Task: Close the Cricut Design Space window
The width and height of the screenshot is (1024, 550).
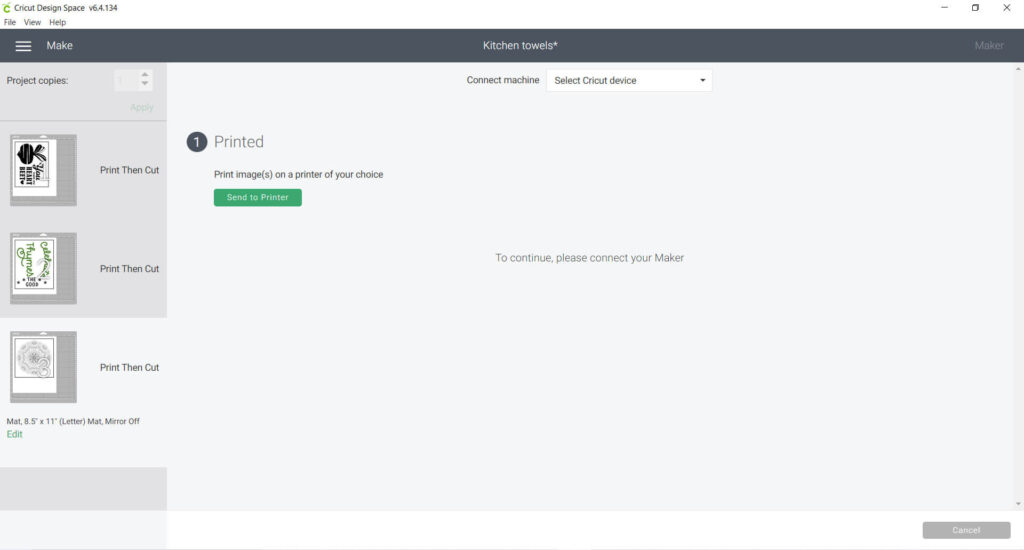Action: pos(1006,8)
